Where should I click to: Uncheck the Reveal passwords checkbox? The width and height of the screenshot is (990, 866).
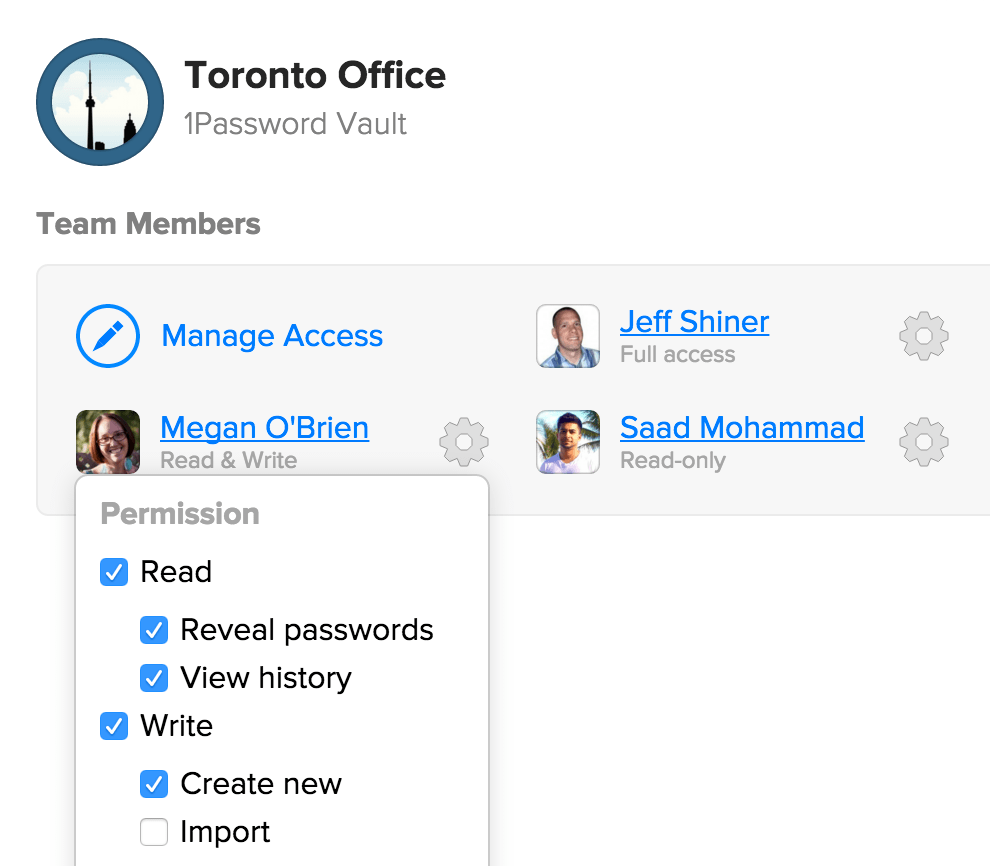point(154,630)
